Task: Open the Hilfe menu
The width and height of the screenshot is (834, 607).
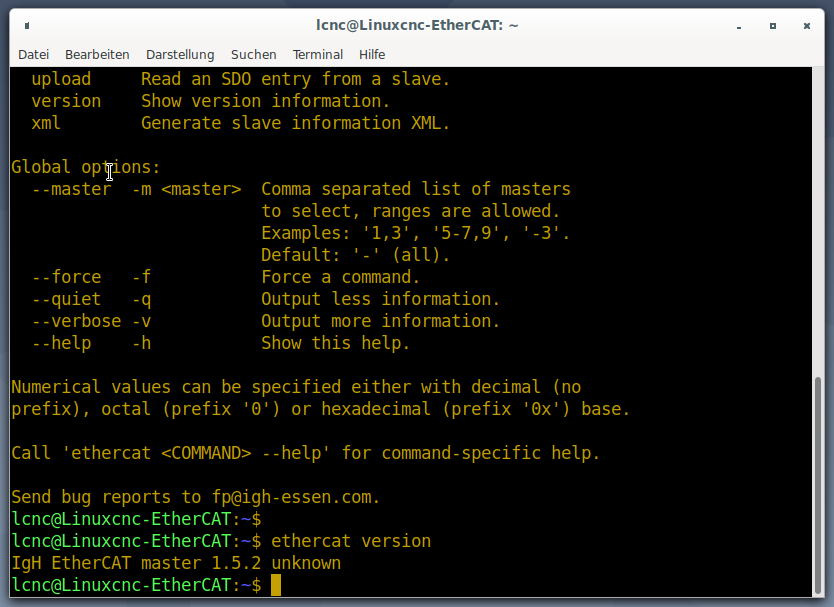Action: (x=372, y=55)
